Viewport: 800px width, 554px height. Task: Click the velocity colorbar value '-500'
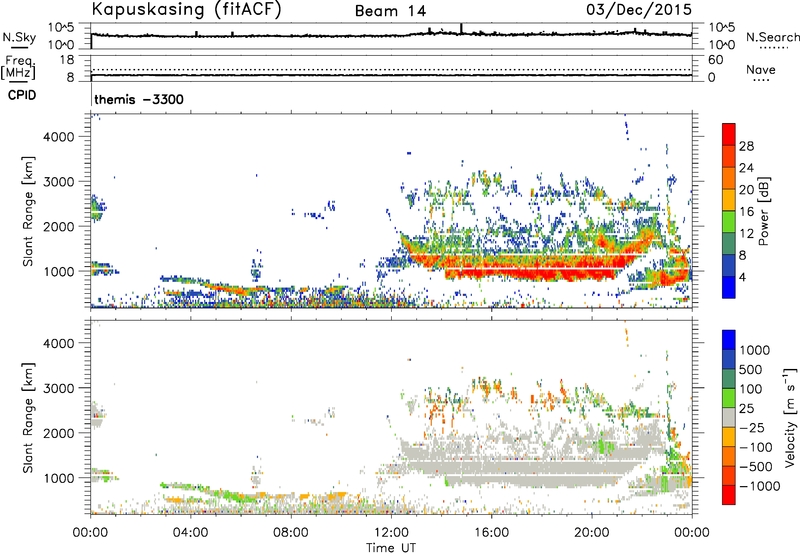756,466
